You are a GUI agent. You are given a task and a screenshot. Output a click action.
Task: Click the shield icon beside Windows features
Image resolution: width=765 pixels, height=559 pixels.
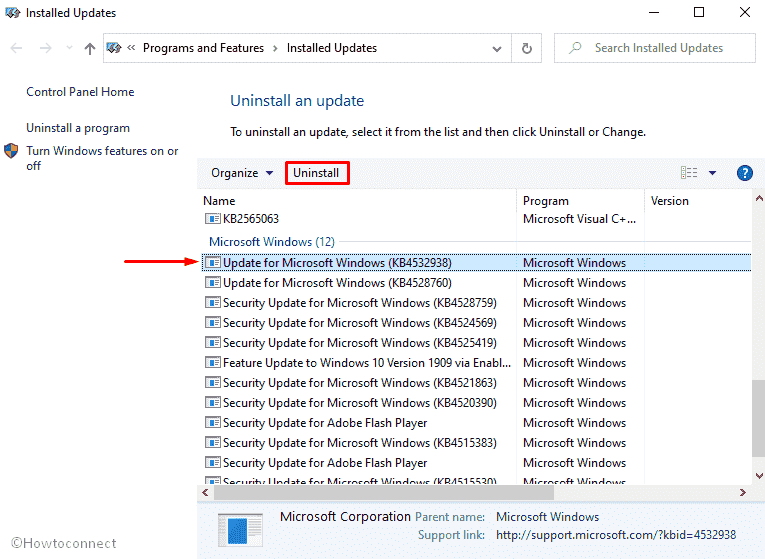coord(11,151)
